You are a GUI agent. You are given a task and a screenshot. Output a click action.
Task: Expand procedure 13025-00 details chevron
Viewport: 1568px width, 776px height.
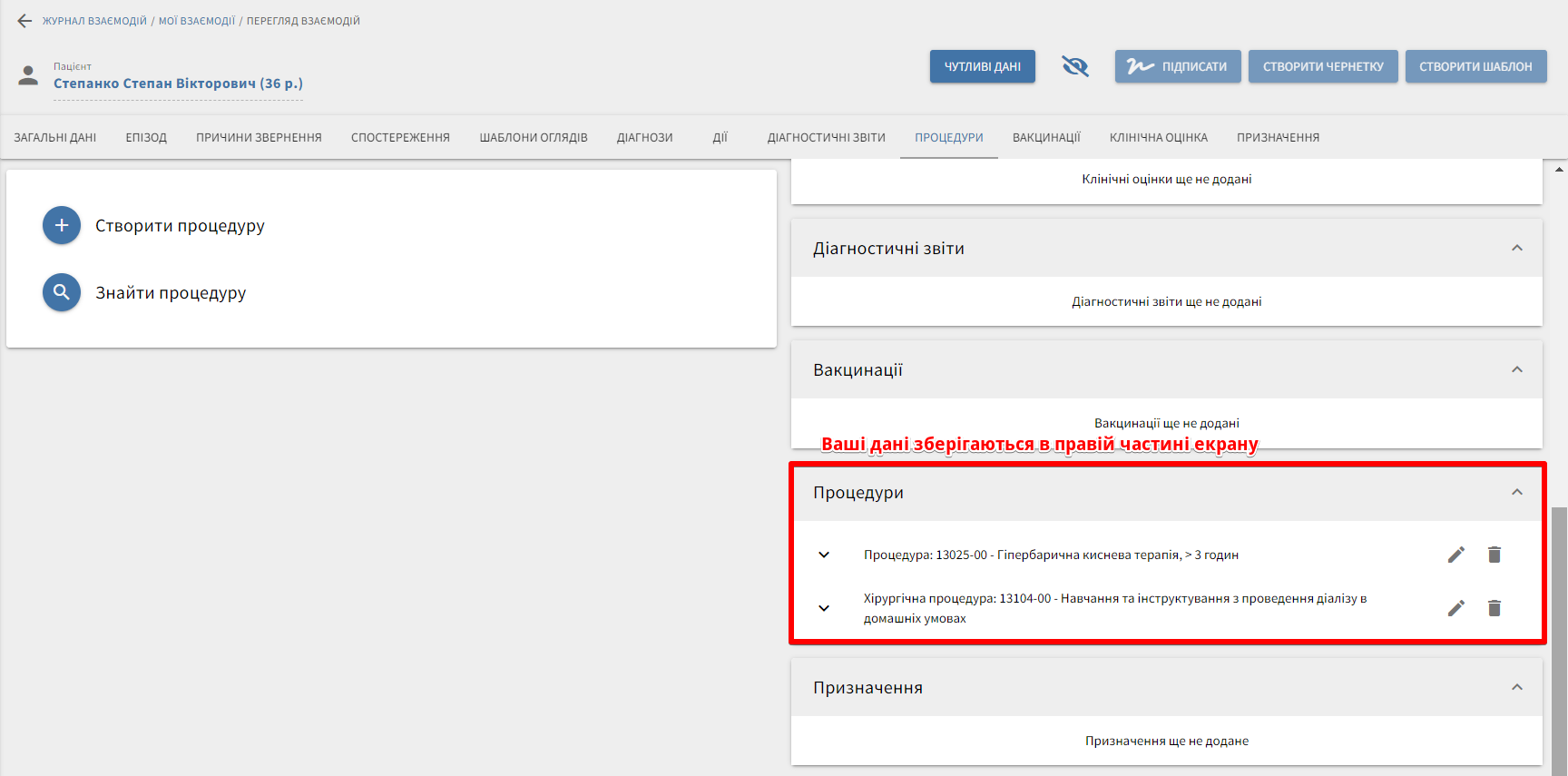tap(824, 555)
